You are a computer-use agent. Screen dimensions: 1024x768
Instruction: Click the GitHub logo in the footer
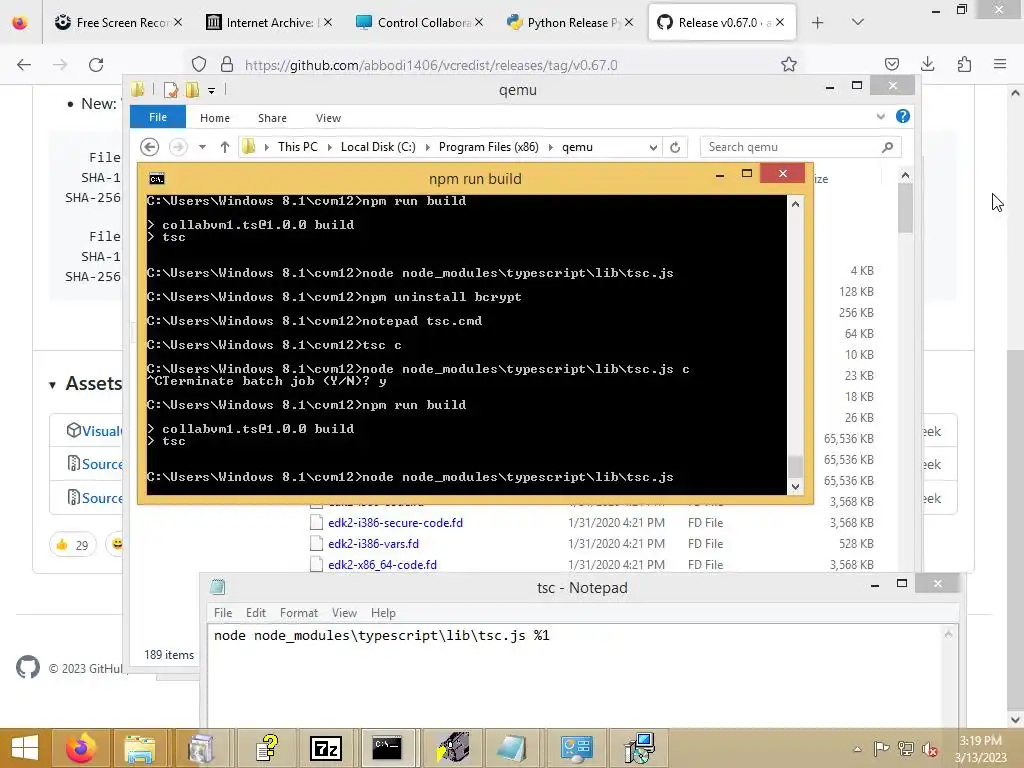pyautogui.click(x=27, y=667)
